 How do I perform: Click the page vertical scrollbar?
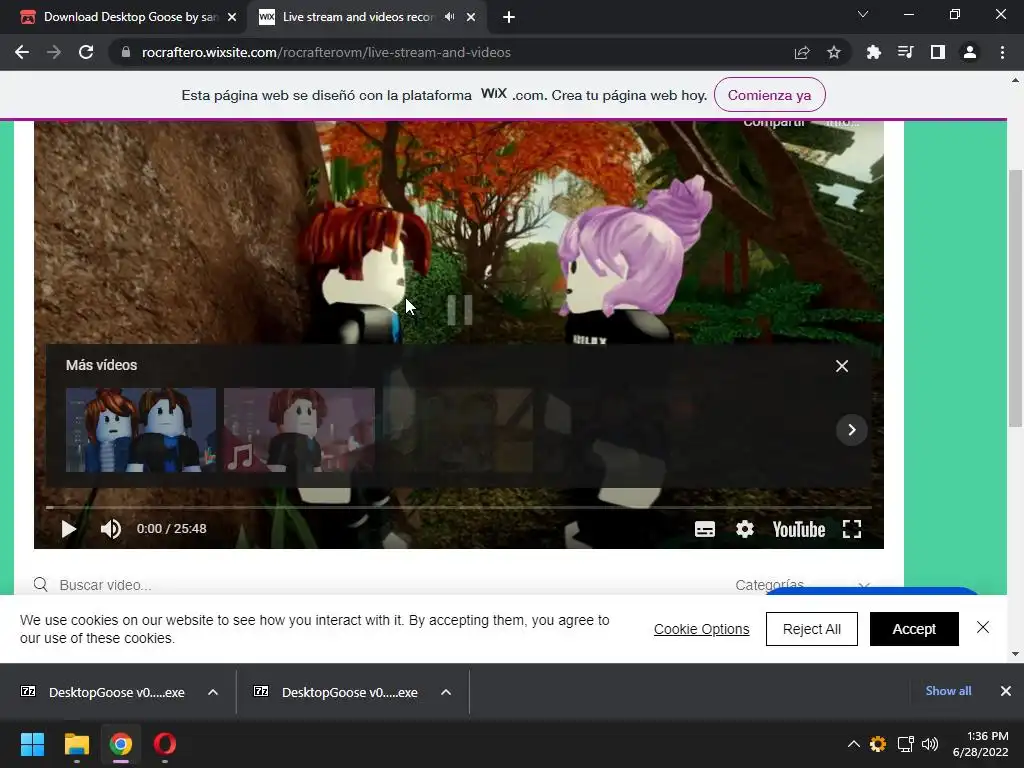click(x=1015, y=298)
